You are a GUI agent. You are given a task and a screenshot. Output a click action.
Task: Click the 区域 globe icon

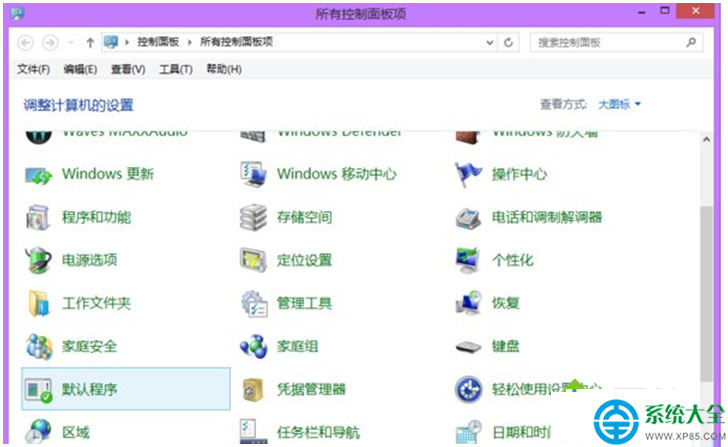(x=39, y=431)
